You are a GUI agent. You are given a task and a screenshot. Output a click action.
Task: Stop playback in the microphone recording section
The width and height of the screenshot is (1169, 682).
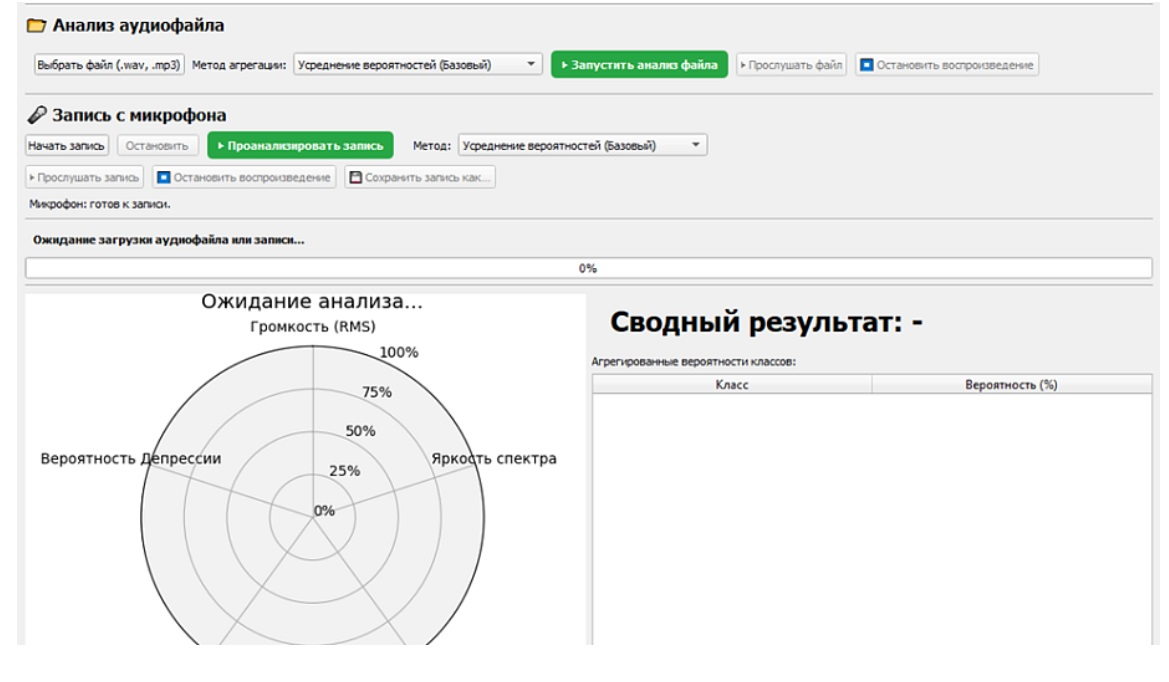click(244, 178)
